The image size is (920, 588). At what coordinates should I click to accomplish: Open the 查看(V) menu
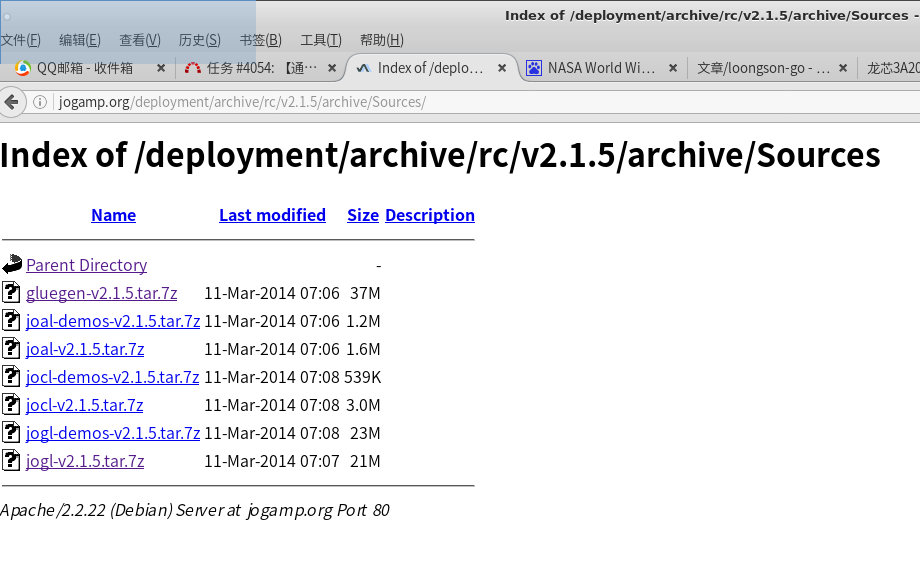click(140, 40)
